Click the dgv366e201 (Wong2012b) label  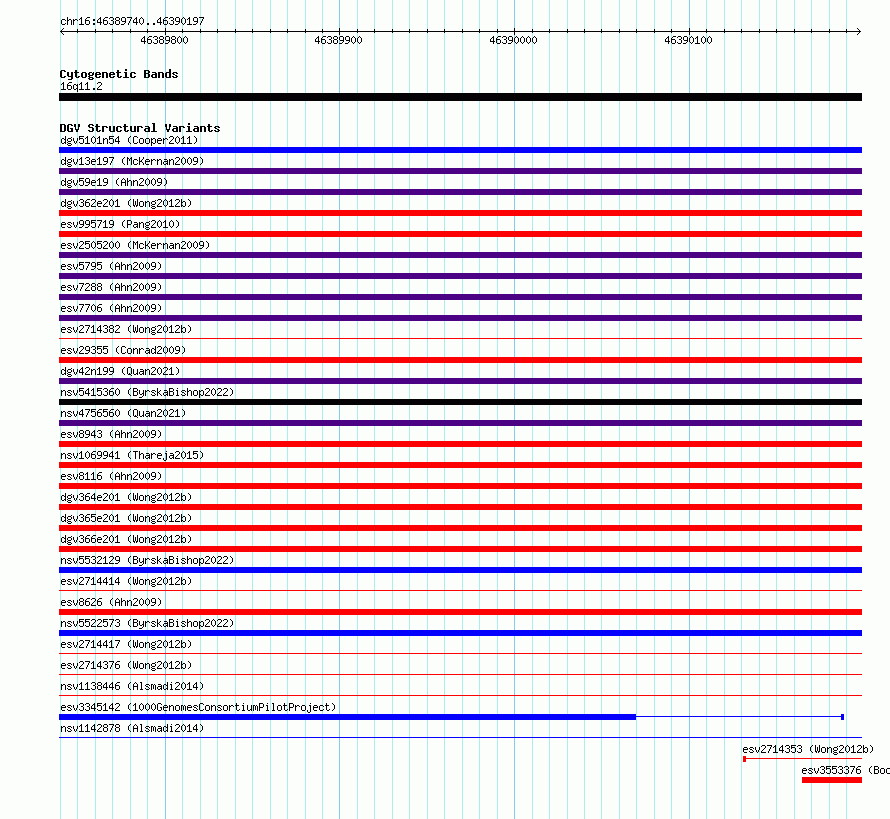pyautogui.click(x=126, y=539)
